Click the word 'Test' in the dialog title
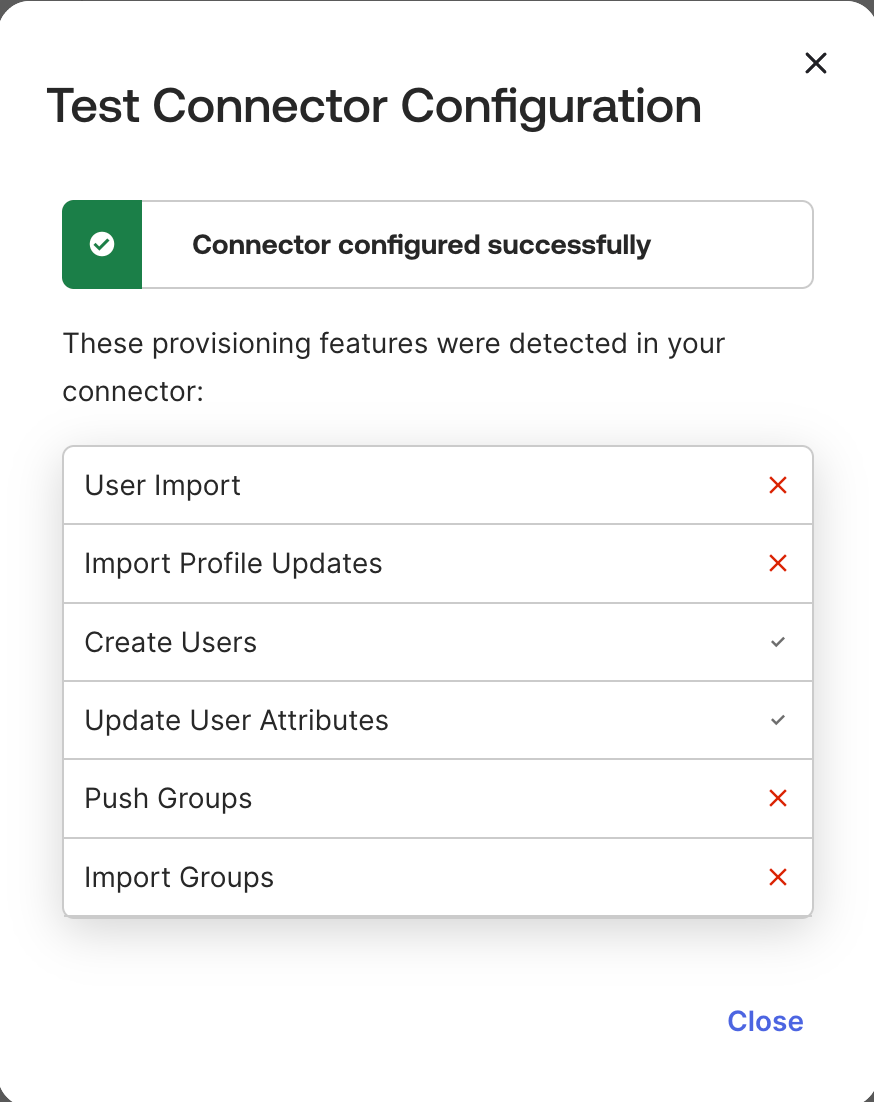 click(93, 106)
